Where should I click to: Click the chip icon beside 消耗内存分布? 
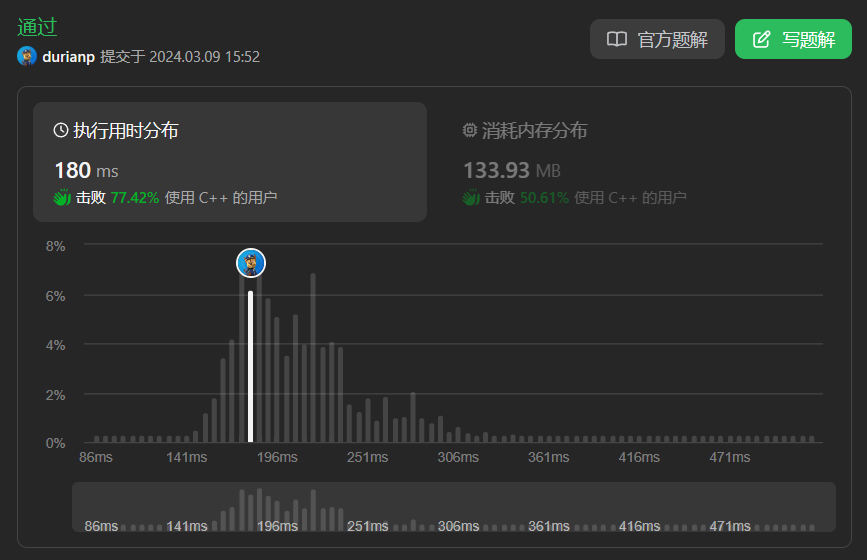point(469,130)
